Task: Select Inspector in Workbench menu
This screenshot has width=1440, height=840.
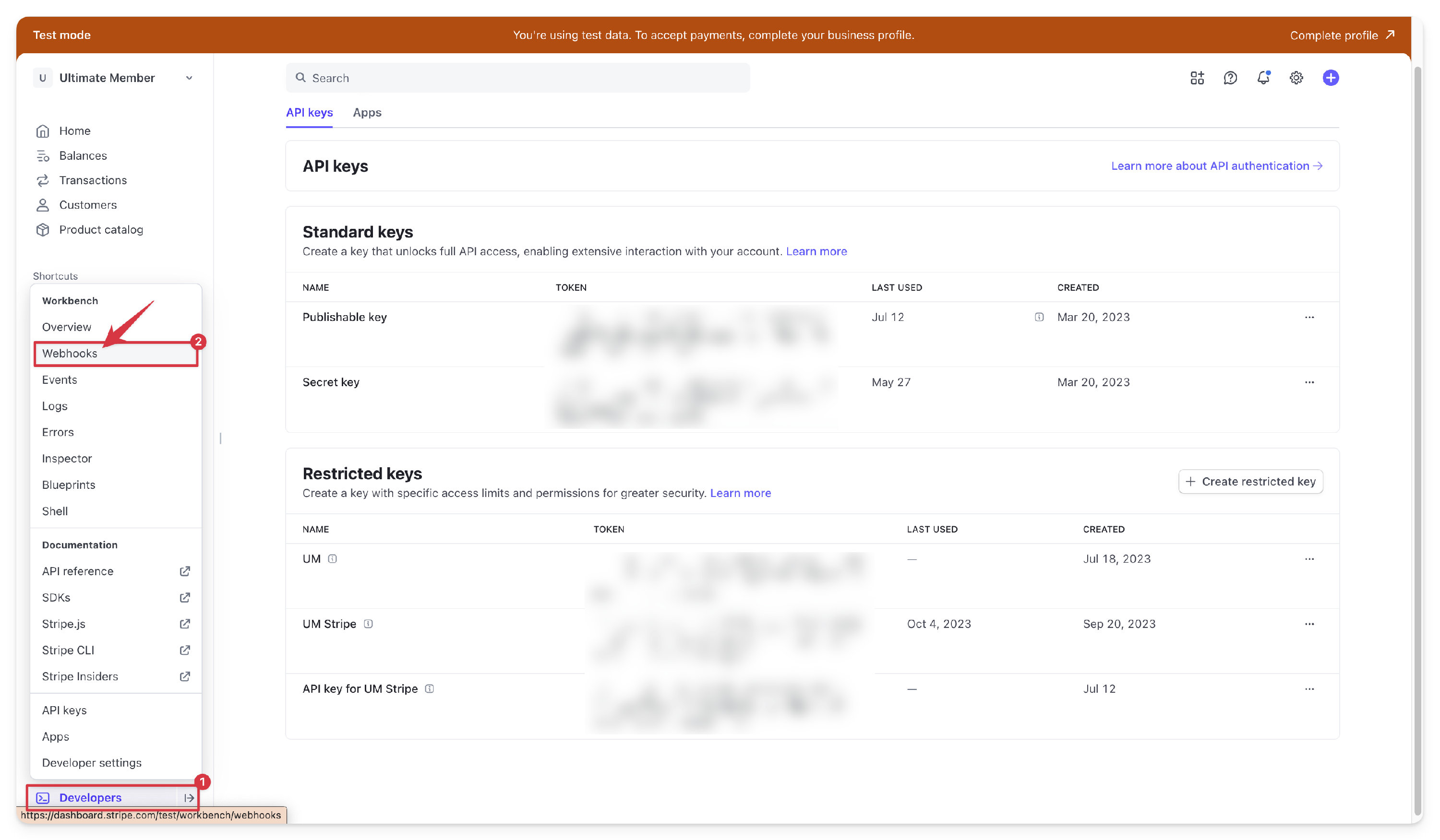Action: (67, 459)
